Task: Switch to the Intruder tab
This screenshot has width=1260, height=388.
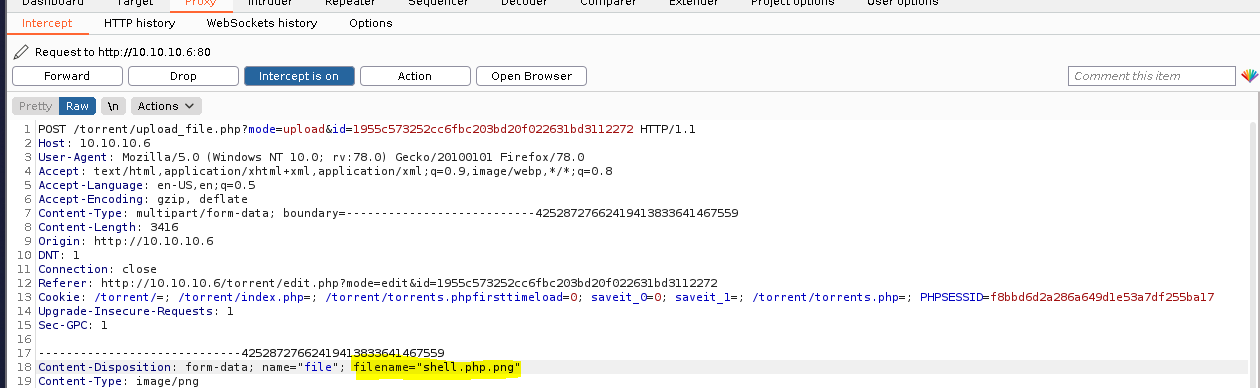Action: (269, 3)
